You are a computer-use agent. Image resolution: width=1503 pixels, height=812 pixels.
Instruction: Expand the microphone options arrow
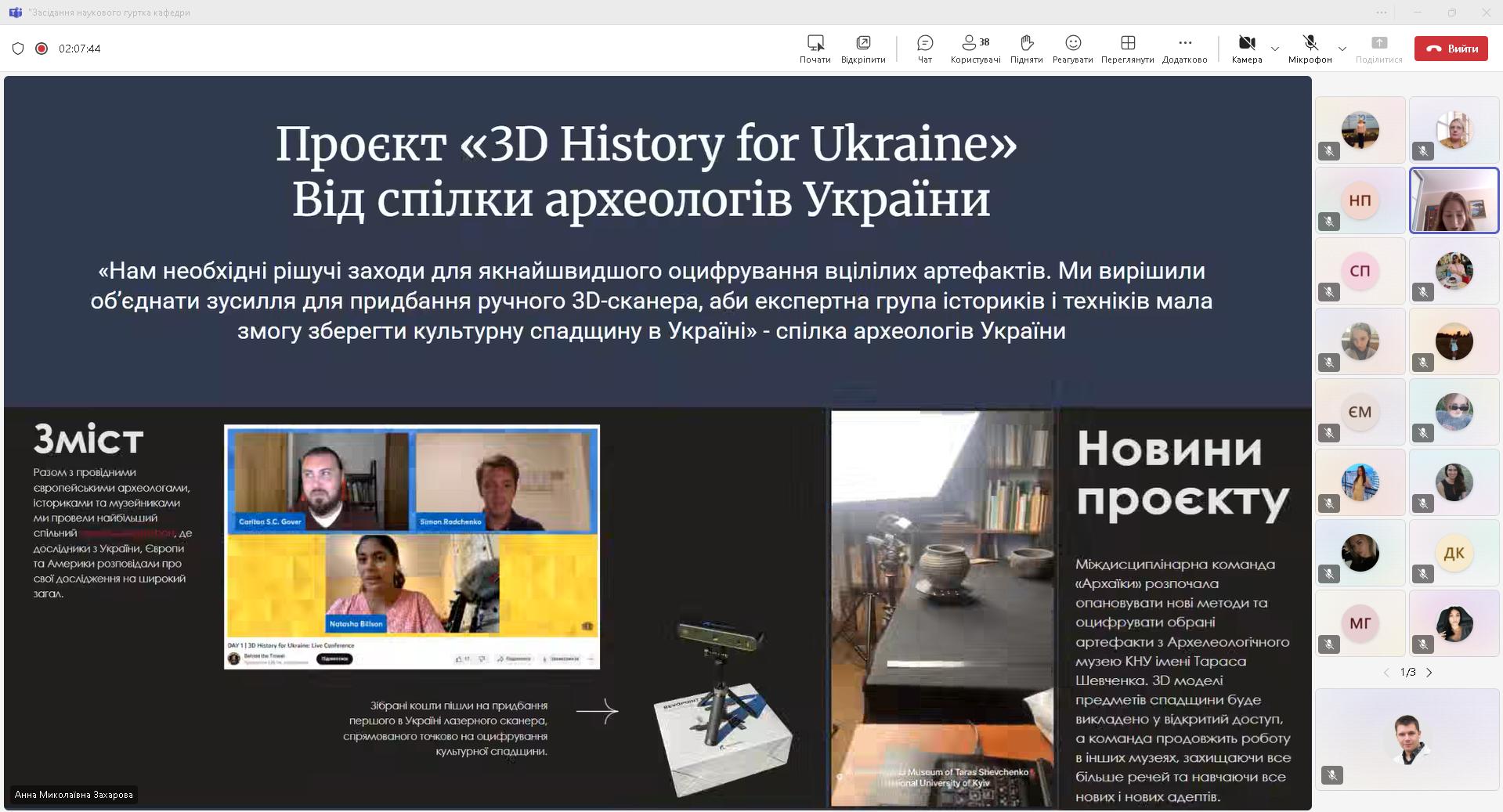coord(1342,49)
